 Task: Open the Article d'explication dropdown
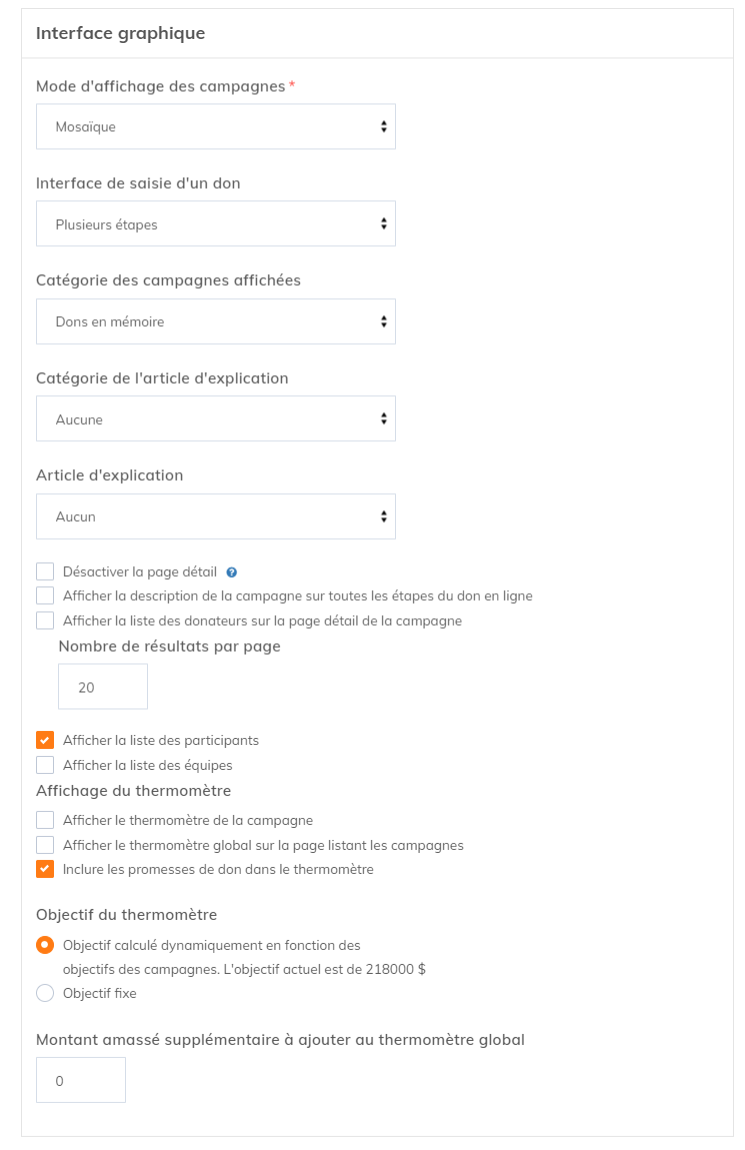coord(216,517)
